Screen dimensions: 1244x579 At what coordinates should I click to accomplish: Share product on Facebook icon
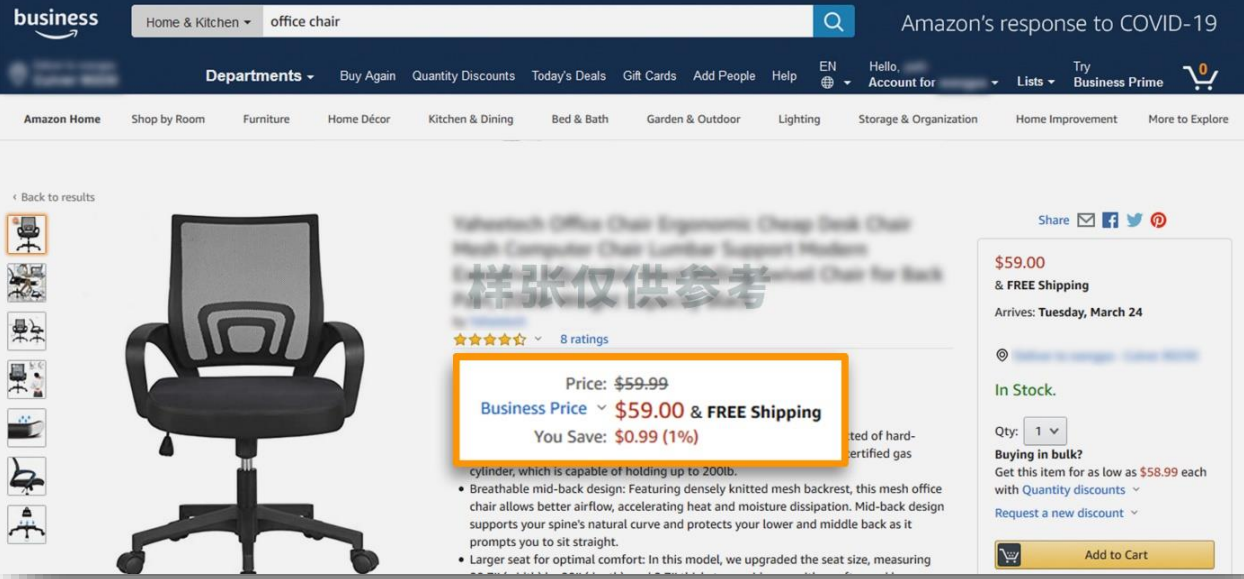pyautogui.click(x=1110, y=220)
